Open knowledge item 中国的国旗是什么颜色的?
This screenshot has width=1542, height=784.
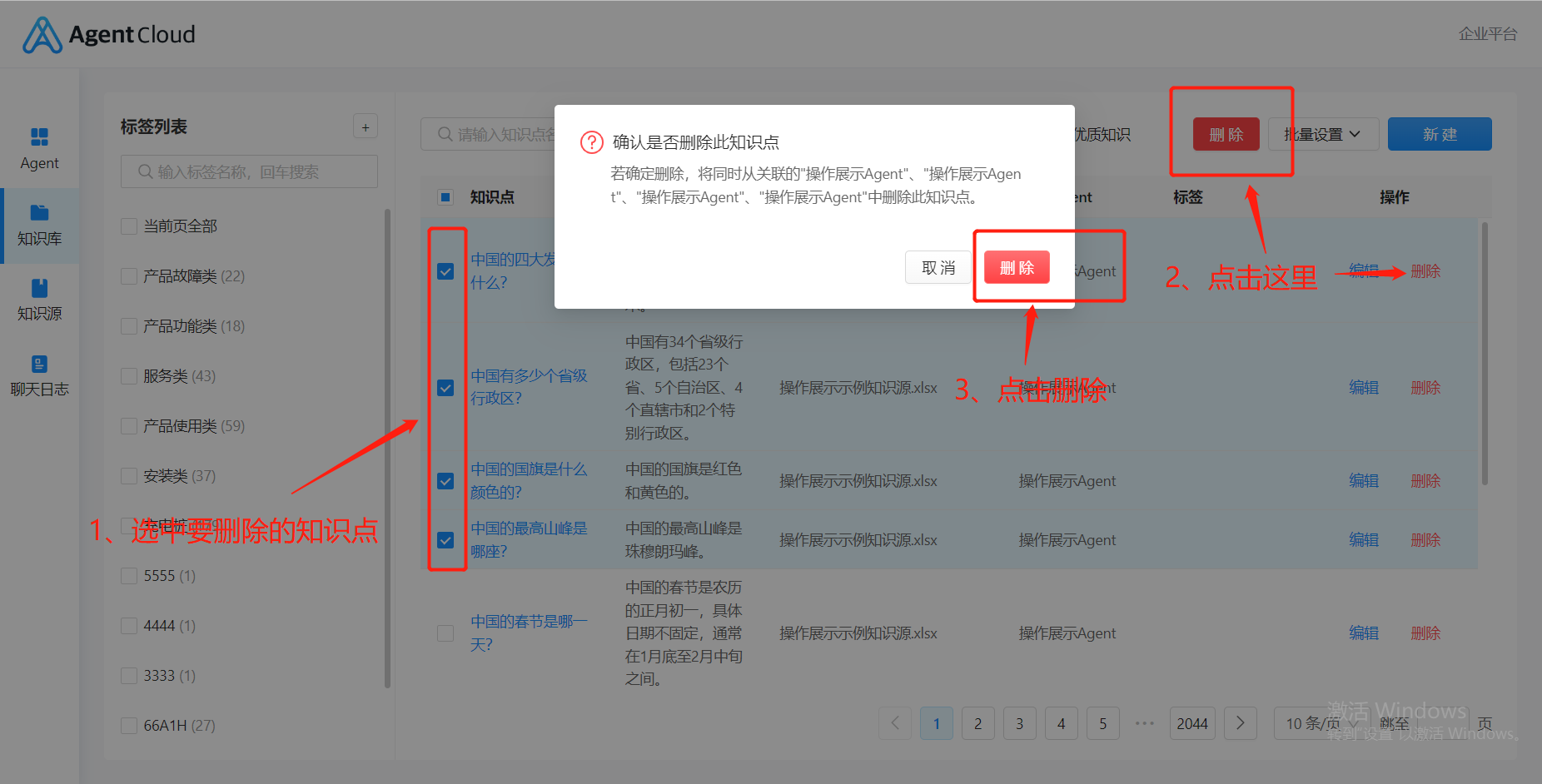tap(529, 481)
